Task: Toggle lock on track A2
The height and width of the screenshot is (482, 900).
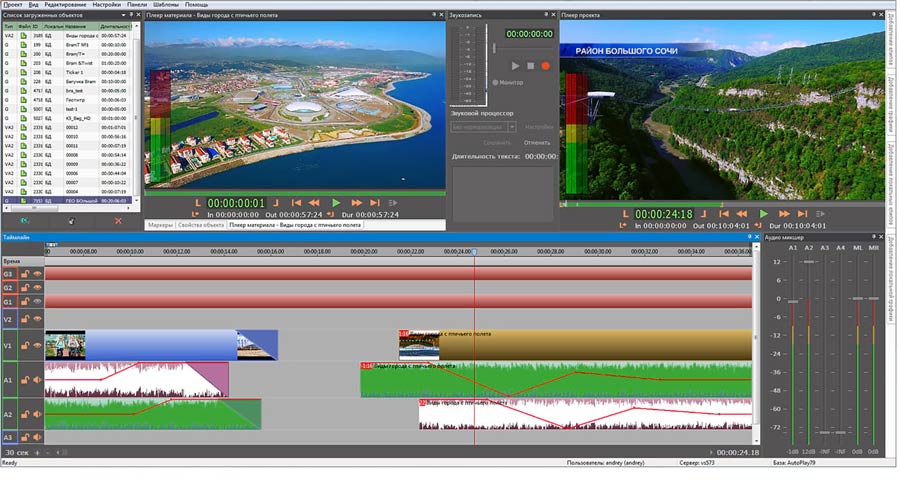Action: click(25, 414)
